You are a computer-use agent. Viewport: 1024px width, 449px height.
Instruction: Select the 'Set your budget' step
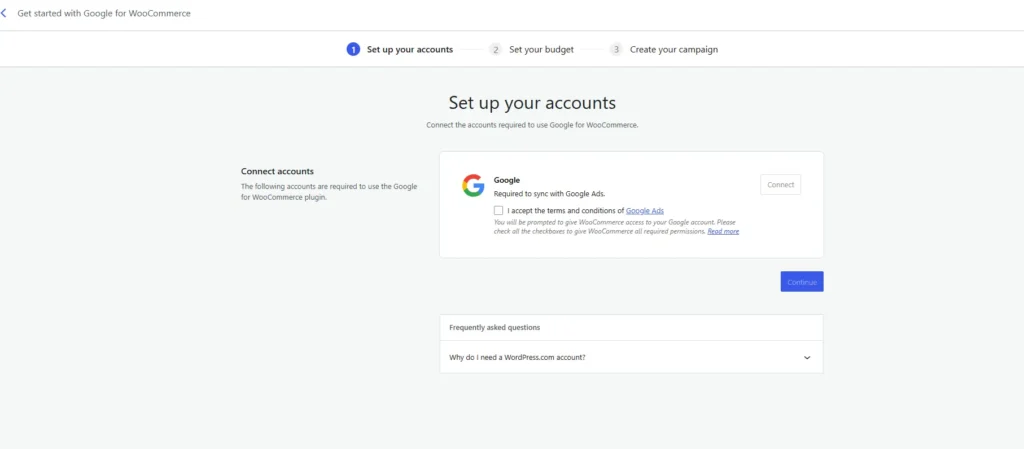[541, 50]
